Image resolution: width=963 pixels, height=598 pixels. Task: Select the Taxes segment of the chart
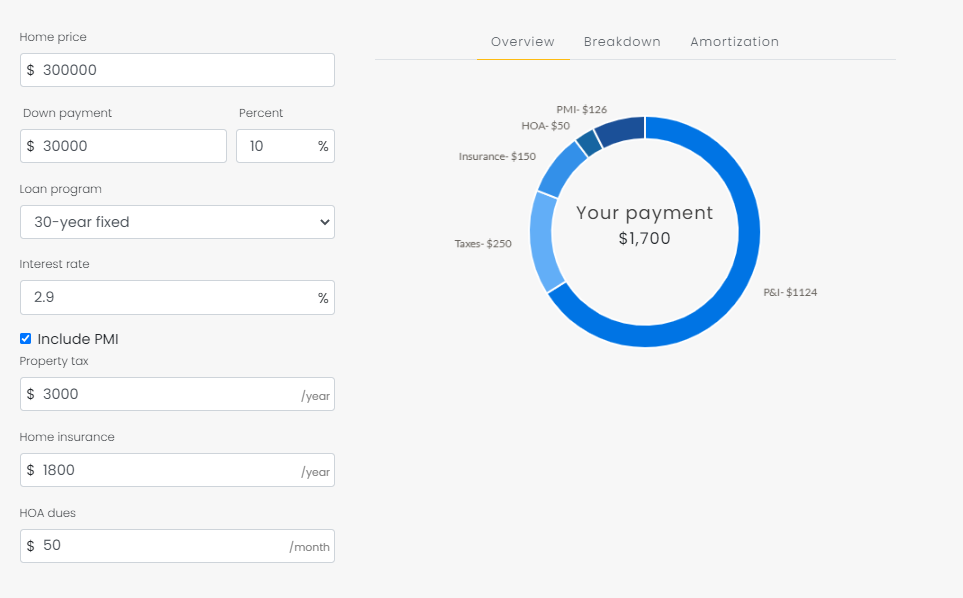(x=545, y=240)
